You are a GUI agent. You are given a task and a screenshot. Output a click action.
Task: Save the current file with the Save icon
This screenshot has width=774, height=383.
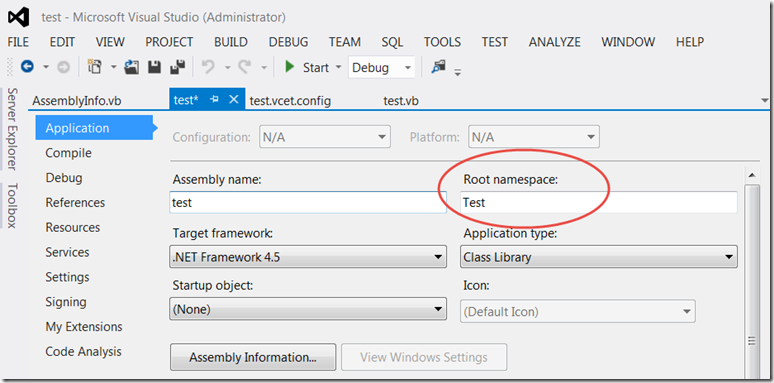(x=155, y=67)
